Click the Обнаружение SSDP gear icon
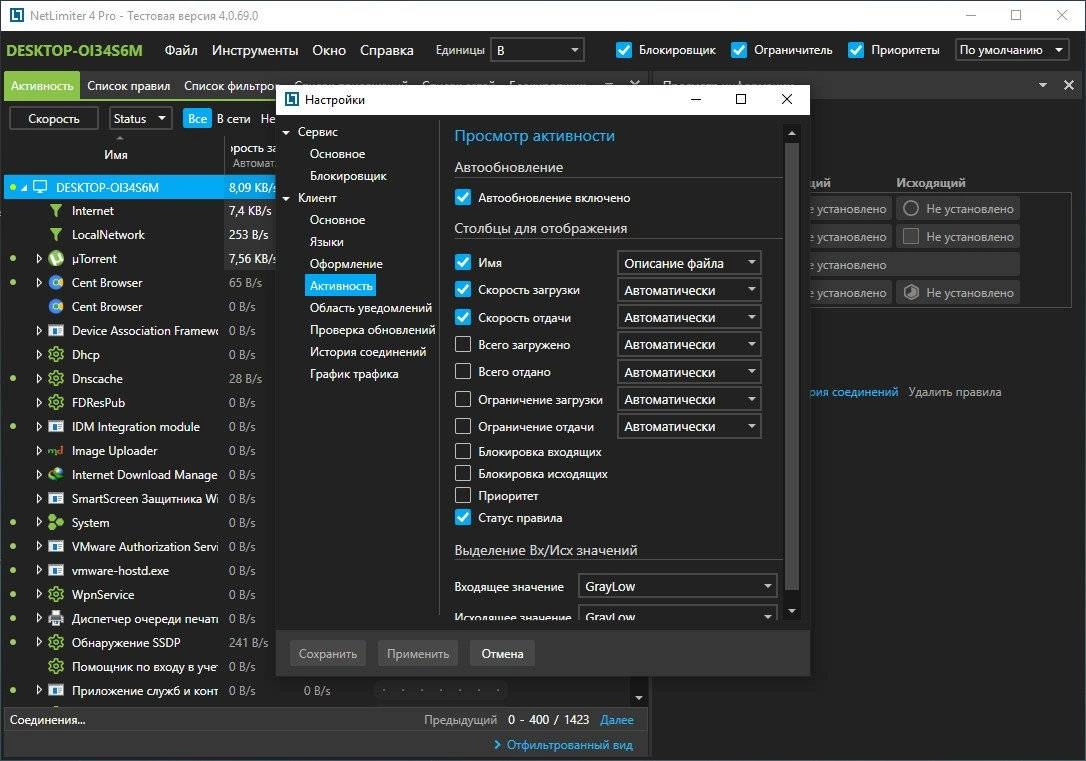The image size is (1086, 761). pyautogui.click(x=56, y=643)
